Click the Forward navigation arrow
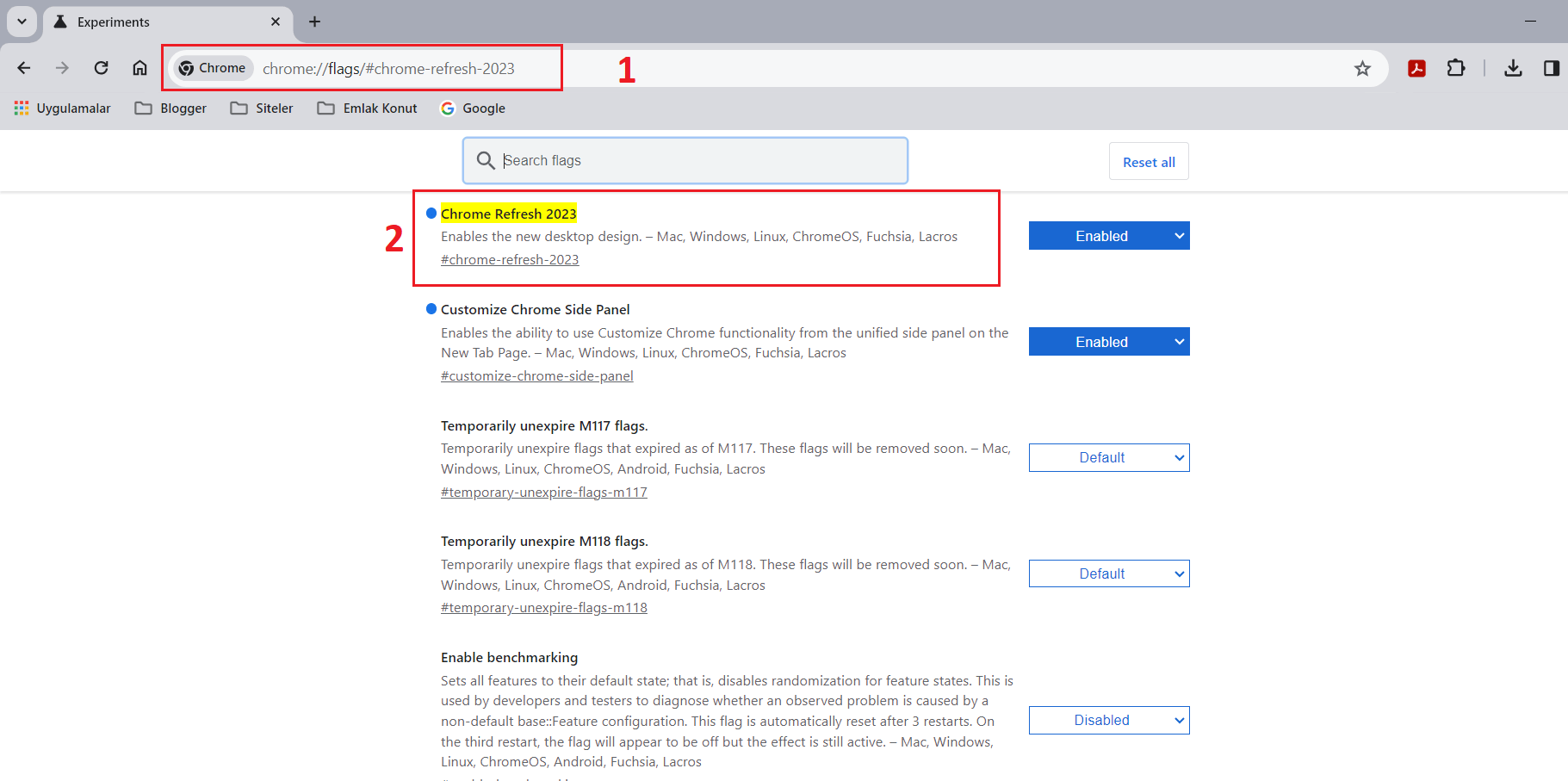 click(x=62, y=68)
